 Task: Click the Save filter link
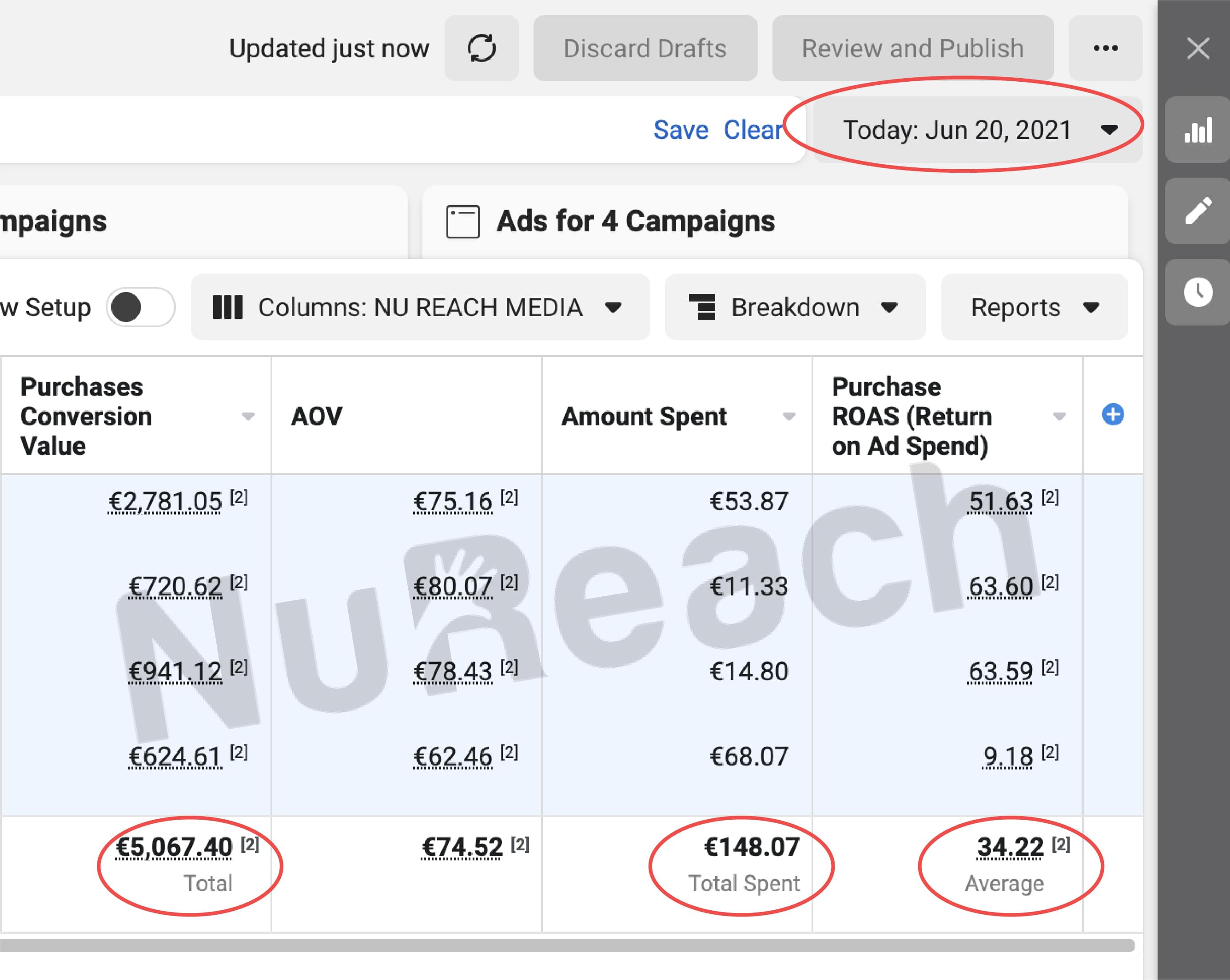pyautogui.click(x=680, y=130)
